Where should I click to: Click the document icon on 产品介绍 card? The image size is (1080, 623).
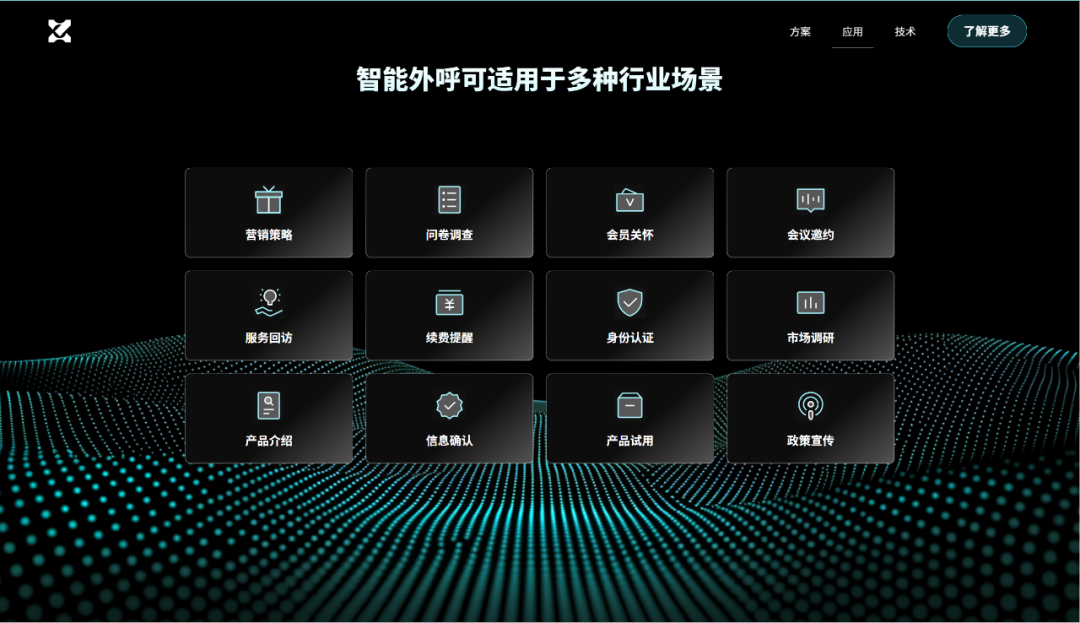point(268,404)
